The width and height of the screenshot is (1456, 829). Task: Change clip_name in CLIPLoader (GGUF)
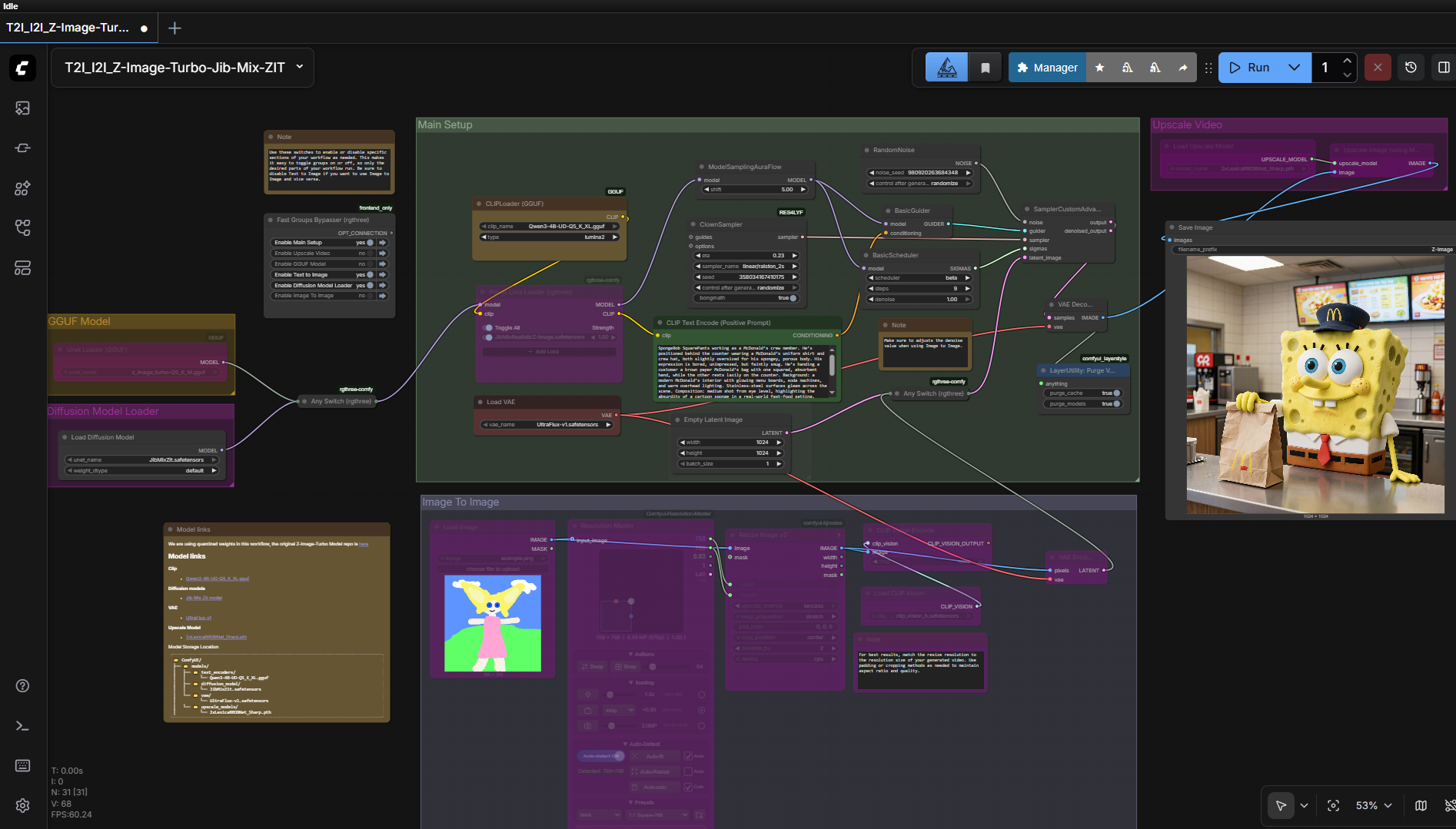pyautogui.click(x=549, y=226)
